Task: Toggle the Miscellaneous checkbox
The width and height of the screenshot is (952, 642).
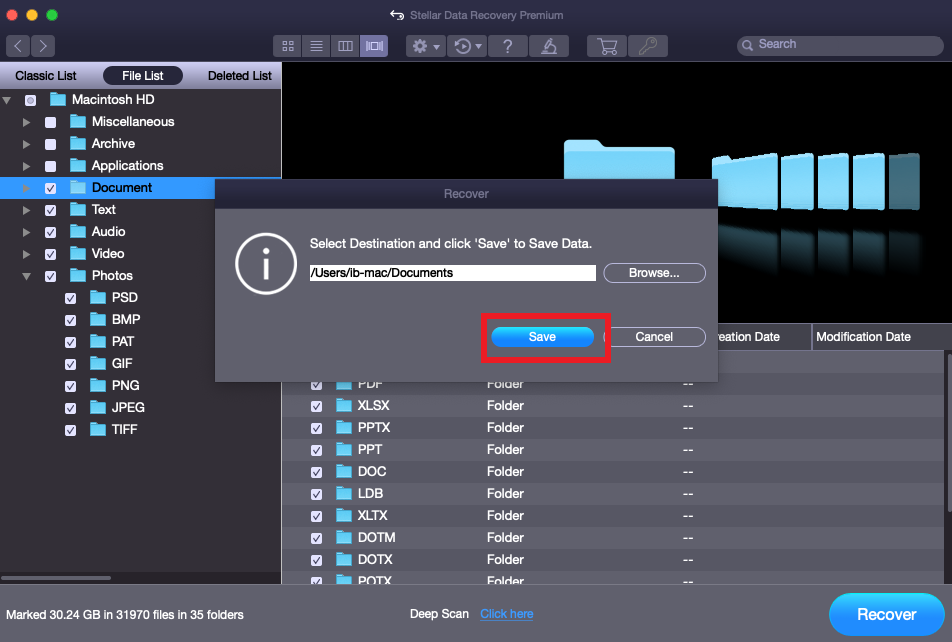Action: pos(50,122)
